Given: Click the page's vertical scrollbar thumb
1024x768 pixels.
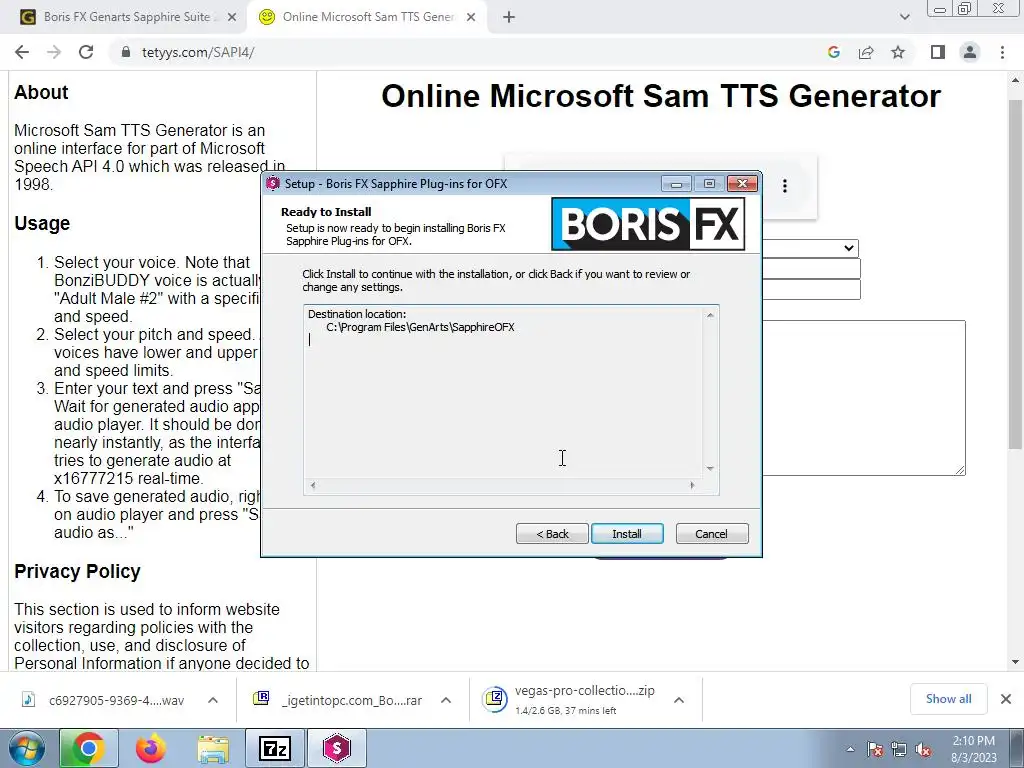Looking at the screenshot, I should point(1015,274).
